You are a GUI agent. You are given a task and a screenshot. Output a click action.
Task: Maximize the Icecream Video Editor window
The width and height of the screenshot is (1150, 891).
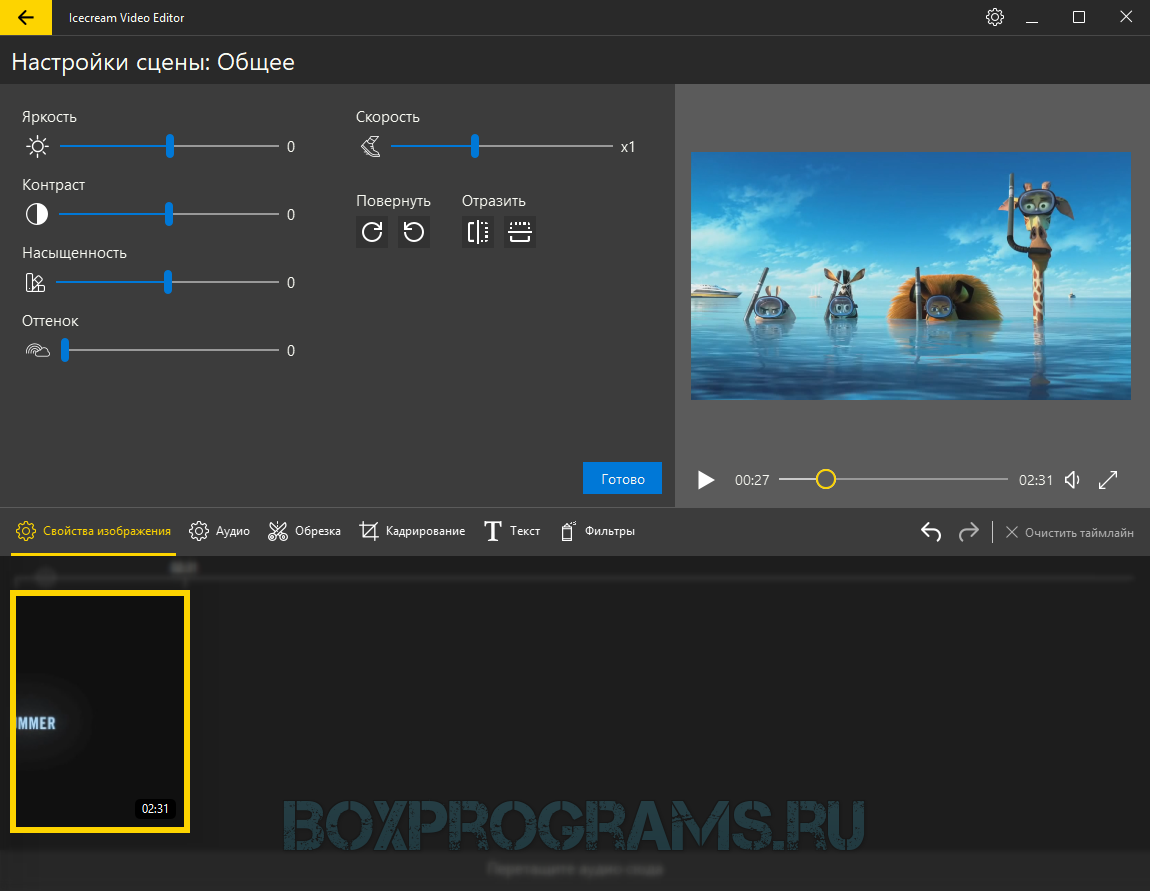pos(1079,18)
